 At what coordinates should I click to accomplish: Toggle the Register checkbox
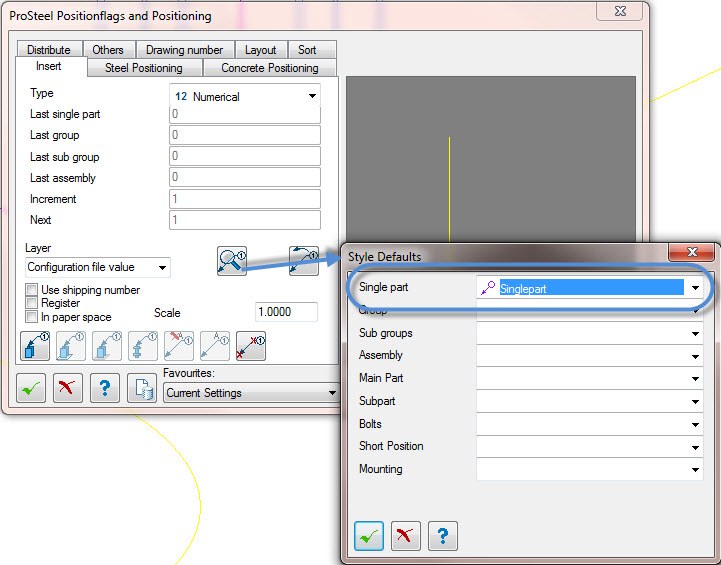32,302
